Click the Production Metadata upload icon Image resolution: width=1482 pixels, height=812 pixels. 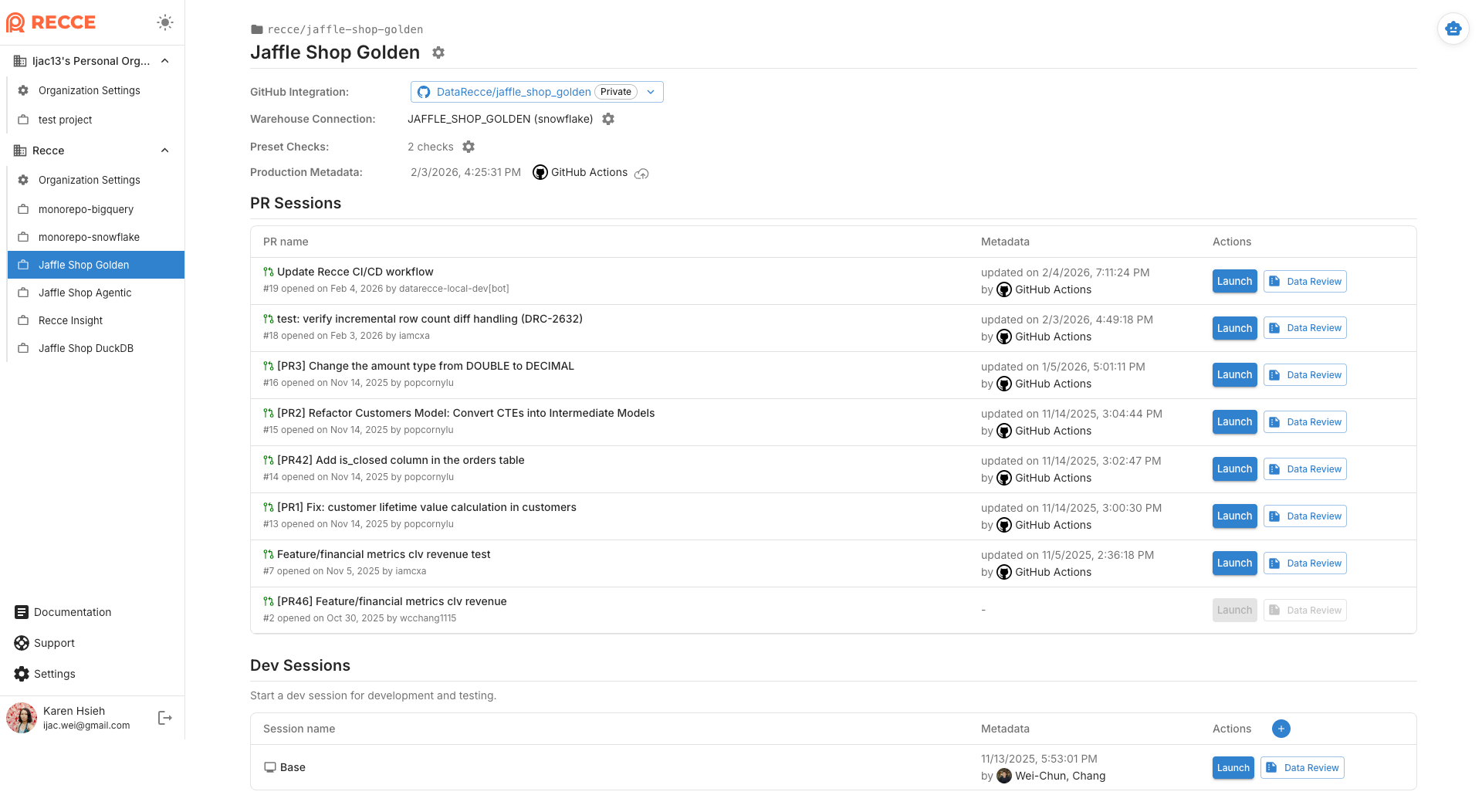[x=642, y=174]
